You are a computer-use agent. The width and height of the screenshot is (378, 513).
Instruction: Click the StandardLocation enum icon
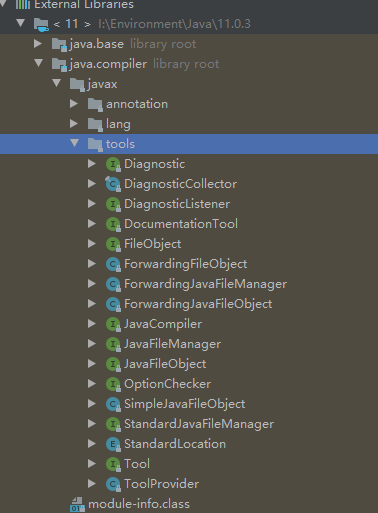113,444
